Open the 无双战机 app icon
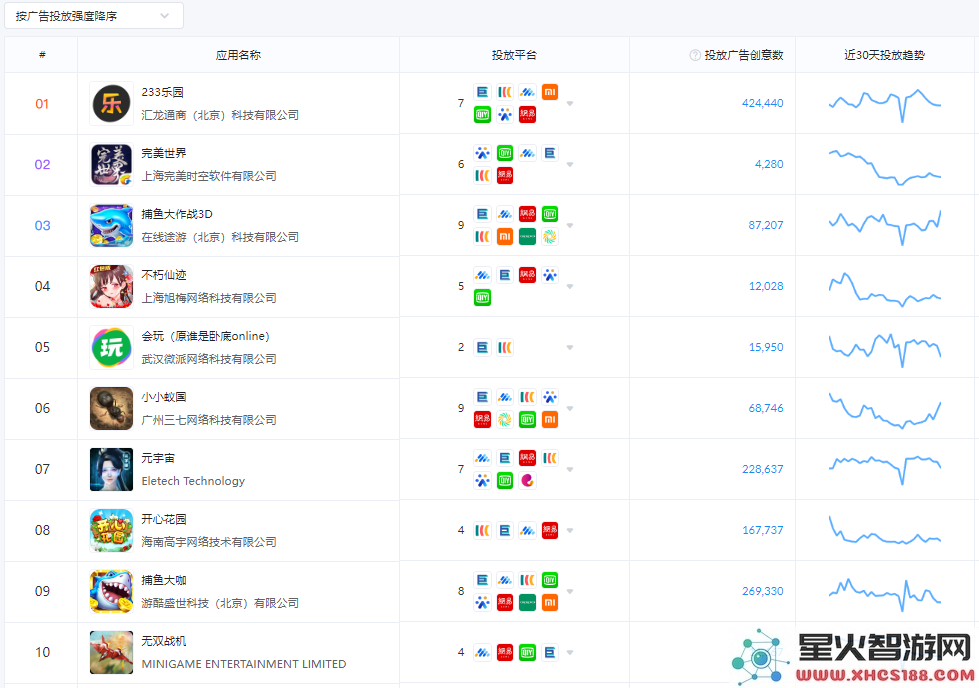This screenshot has width=979, height=688. pos(111,652)
